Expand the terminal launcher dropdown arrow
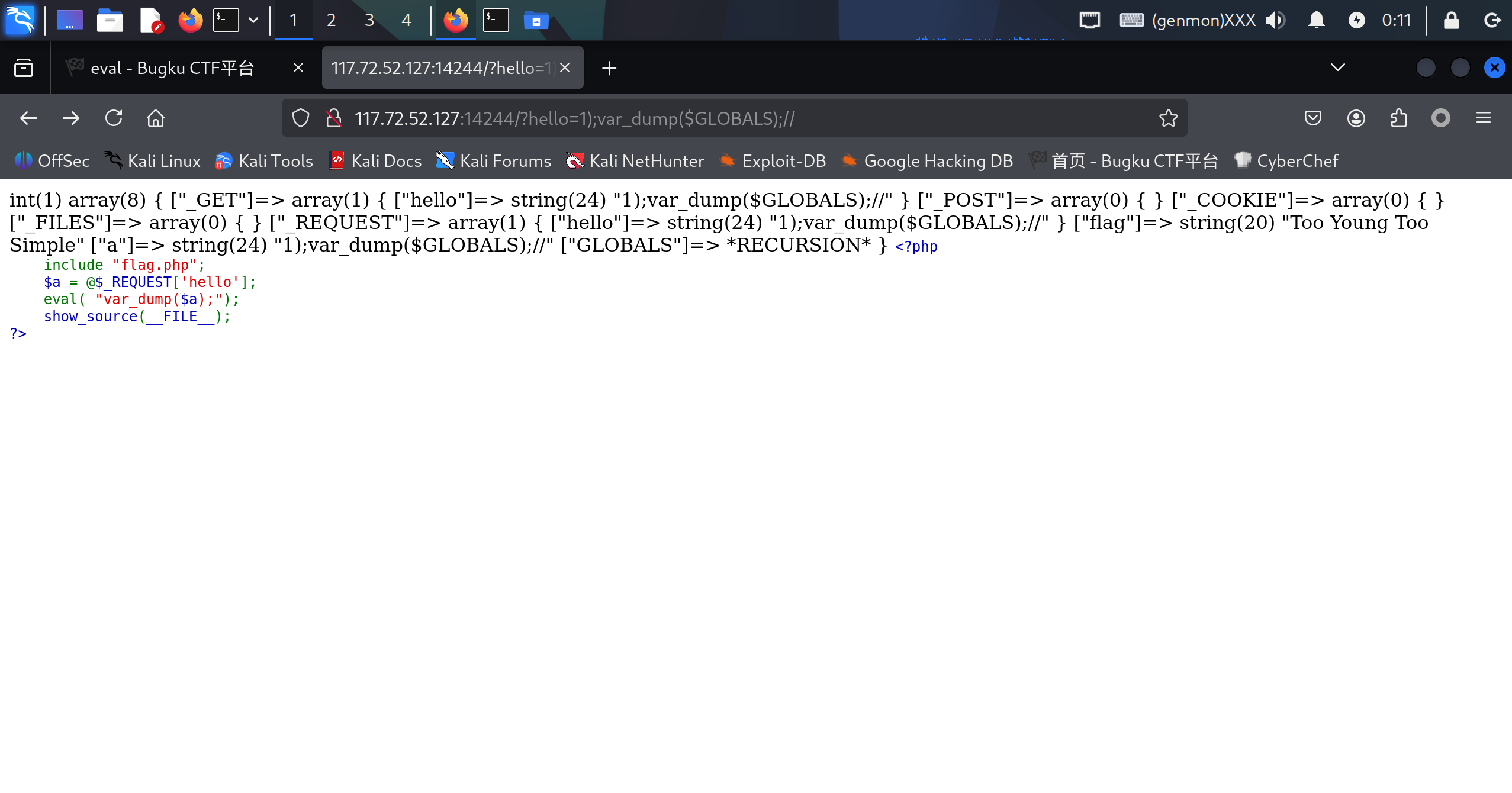Screen dimensions: 1512x793 click(253, 20)
